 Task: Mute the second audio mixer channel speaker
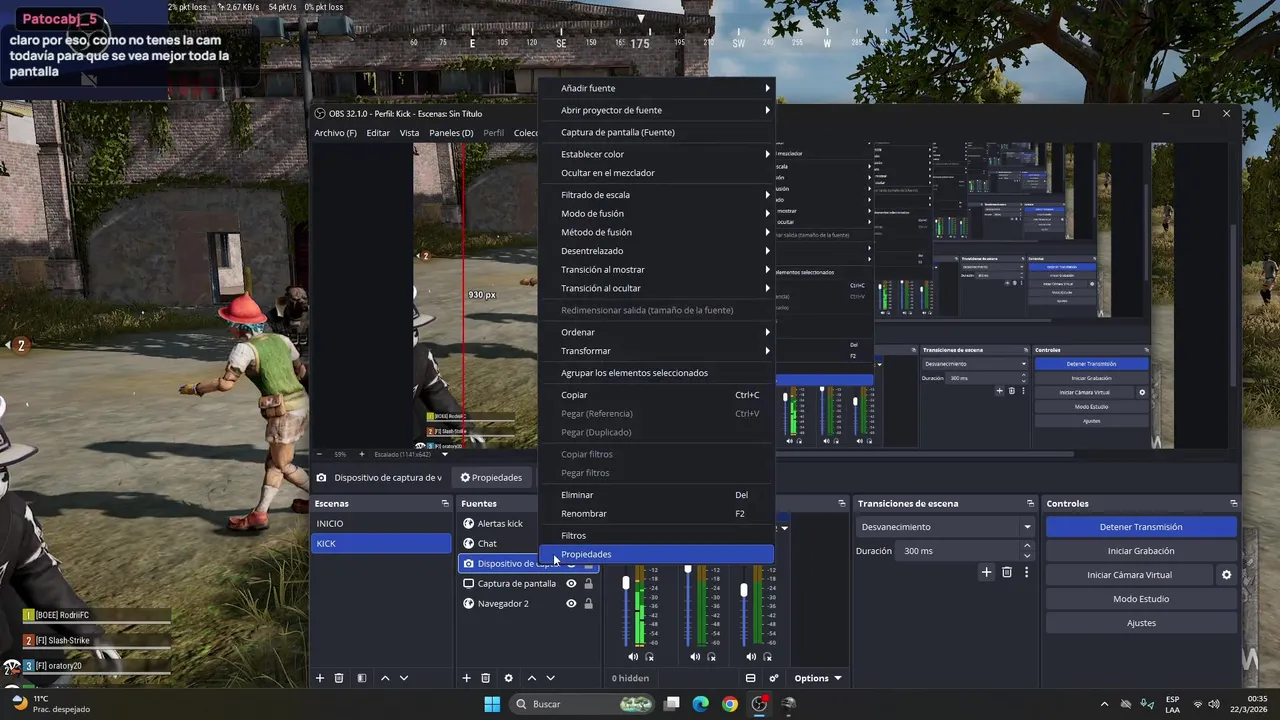[x=695, y=657]
